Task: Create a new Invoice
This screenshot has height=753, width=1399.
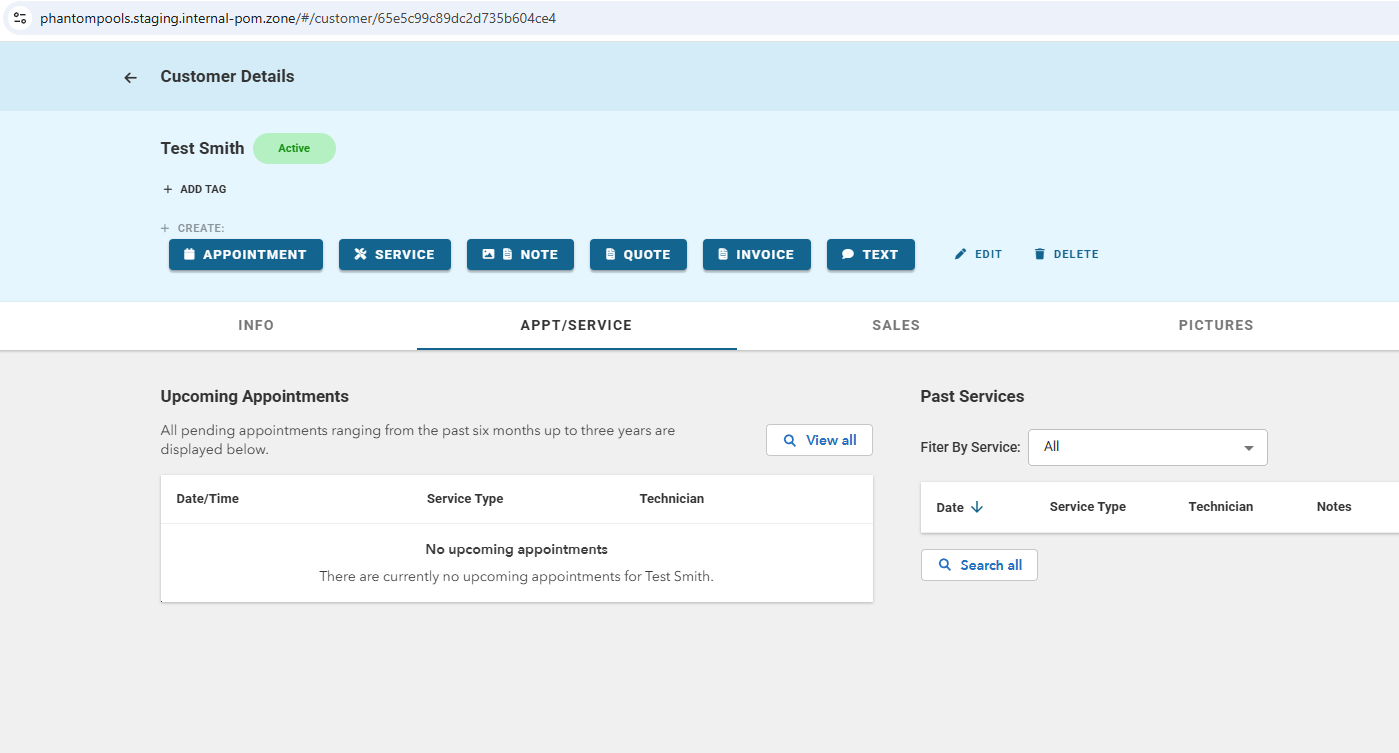Action: (756, 254)
